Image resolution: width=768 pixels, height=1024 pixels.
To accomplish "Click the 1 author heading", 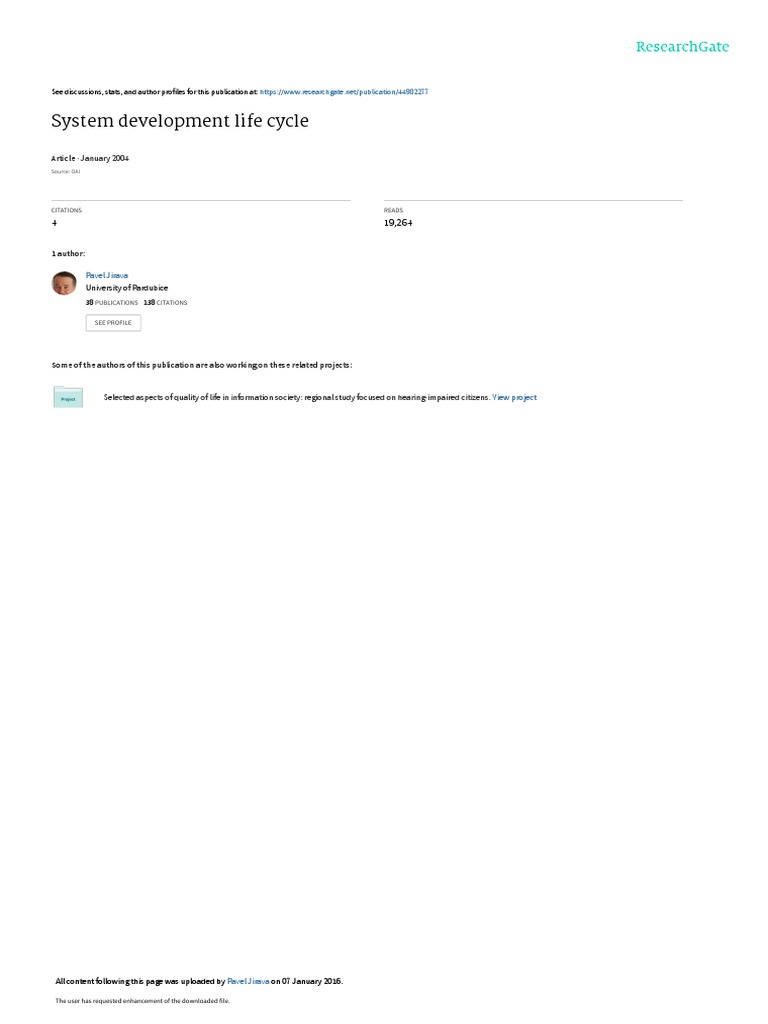I will point(68,253).
